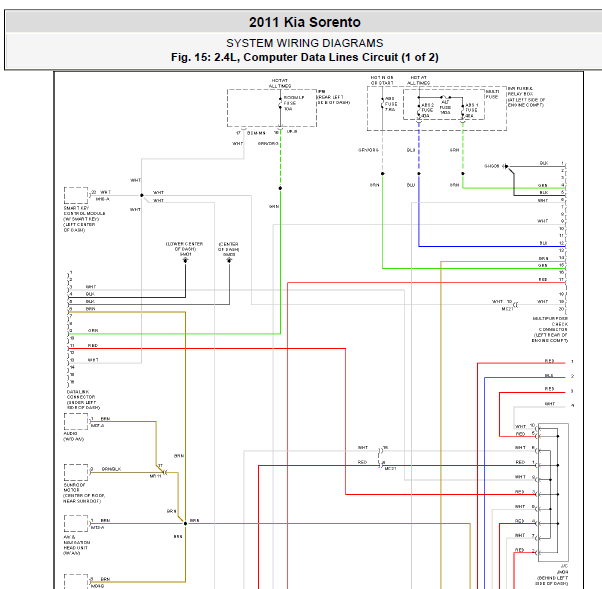Image resolution: width=602 pixels, height=589 pixels.
Task: Click the Smart Key Control Module dashed box
Action: [76, 195]
